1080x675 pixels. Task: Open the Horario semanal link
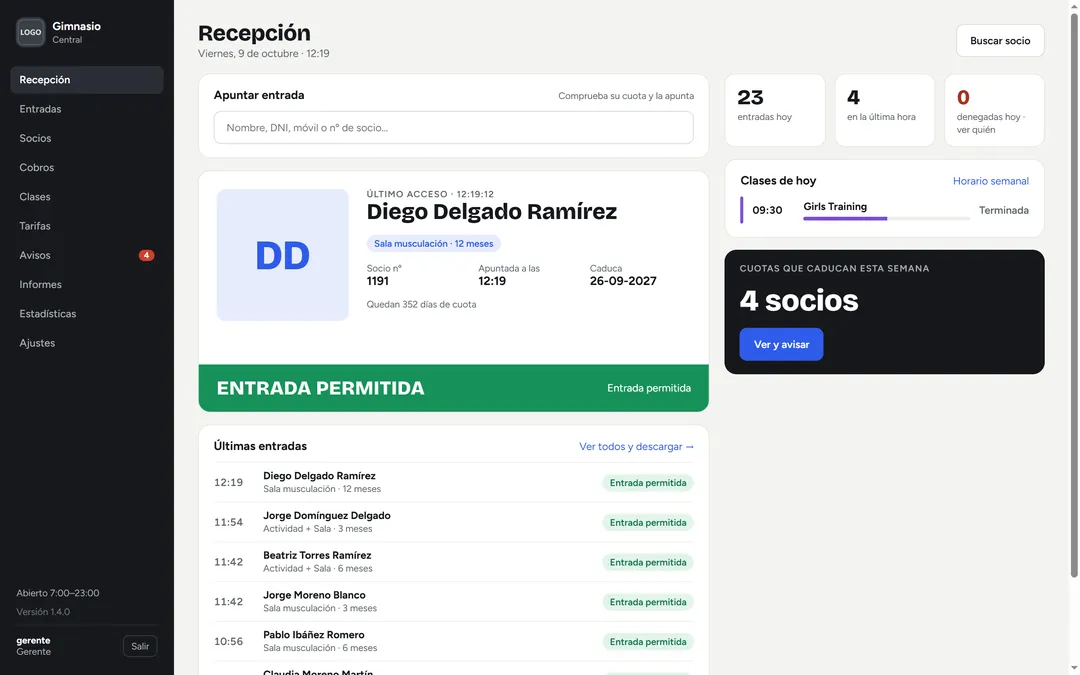click(990, 181)
